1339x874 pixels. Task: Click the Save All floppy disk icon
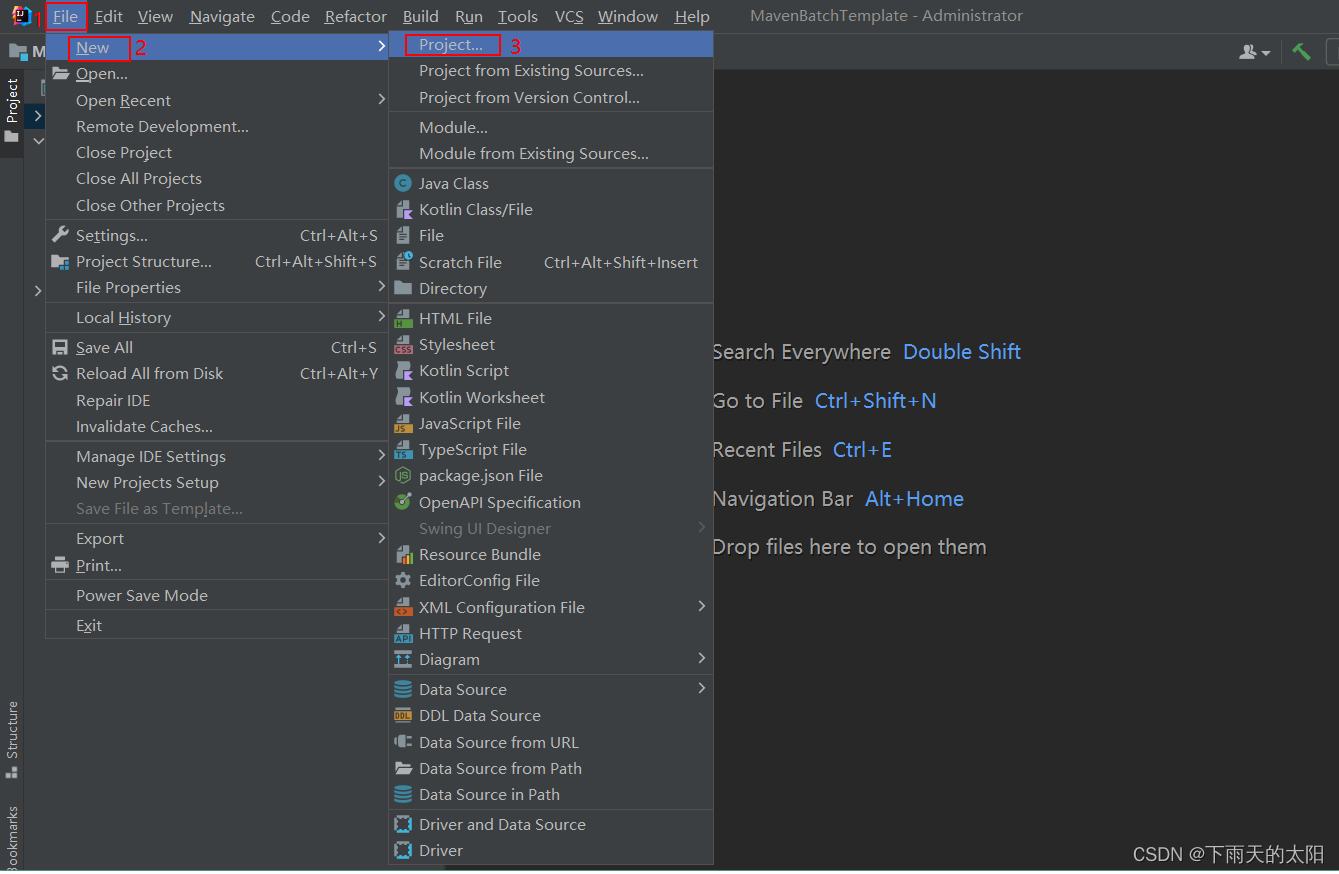pos(60,347)
